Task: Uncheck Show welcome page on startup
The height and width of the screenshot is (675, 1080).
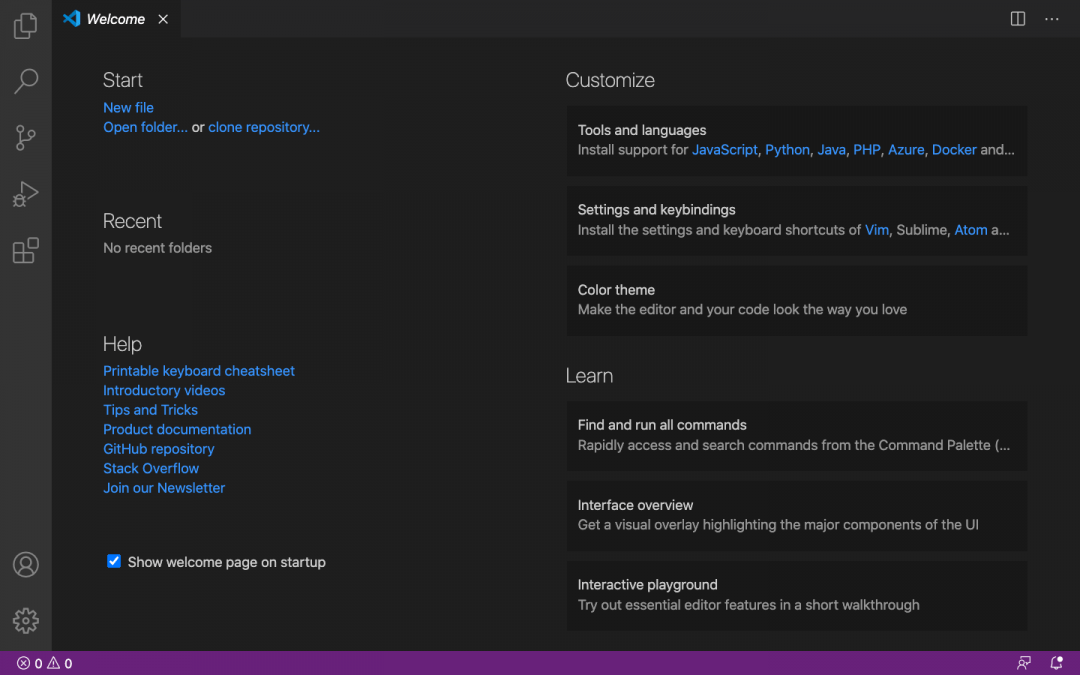Action: (113, 561)
